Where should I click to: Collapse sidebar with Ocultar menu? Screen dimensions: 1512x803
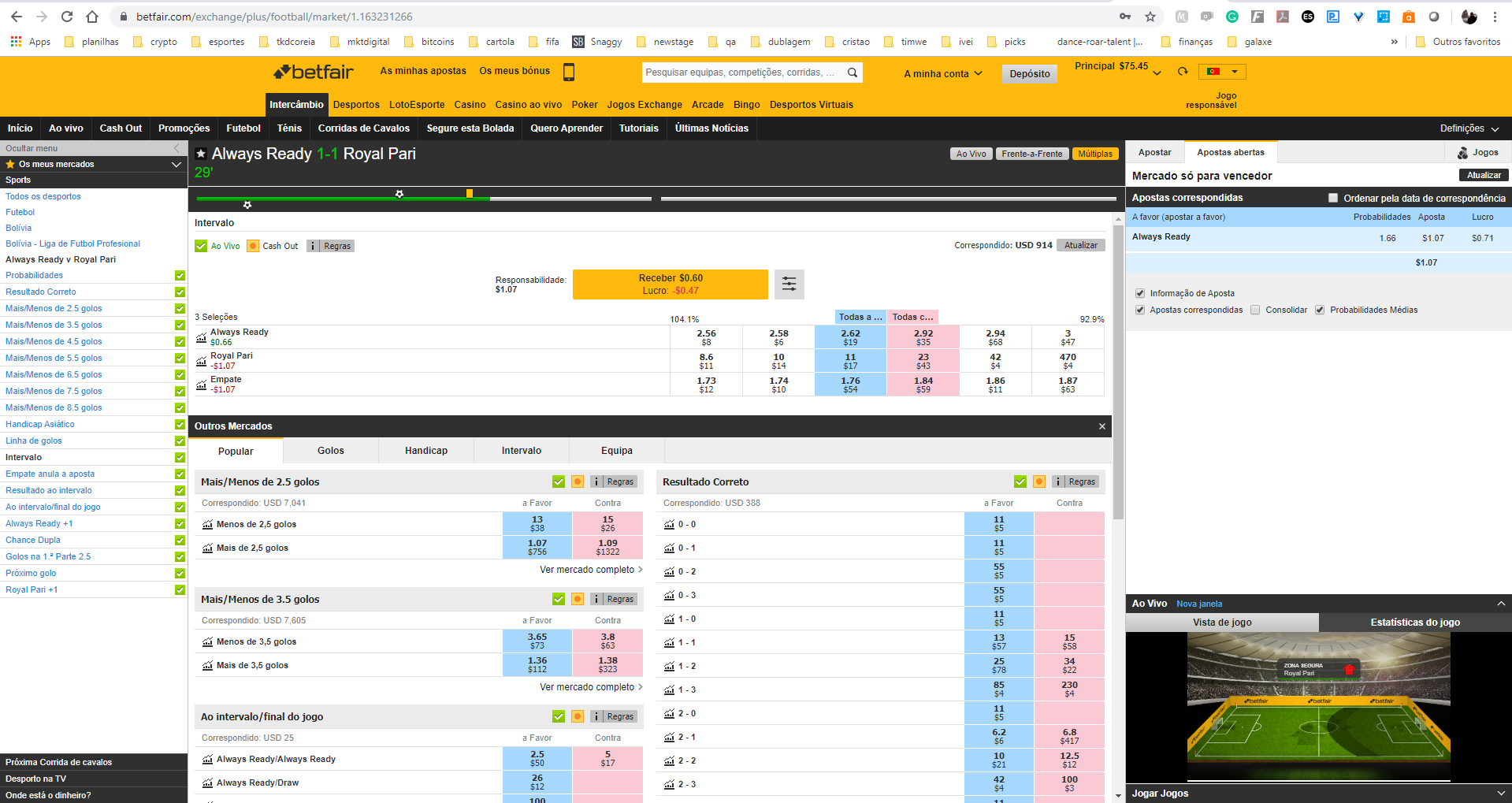94,148
